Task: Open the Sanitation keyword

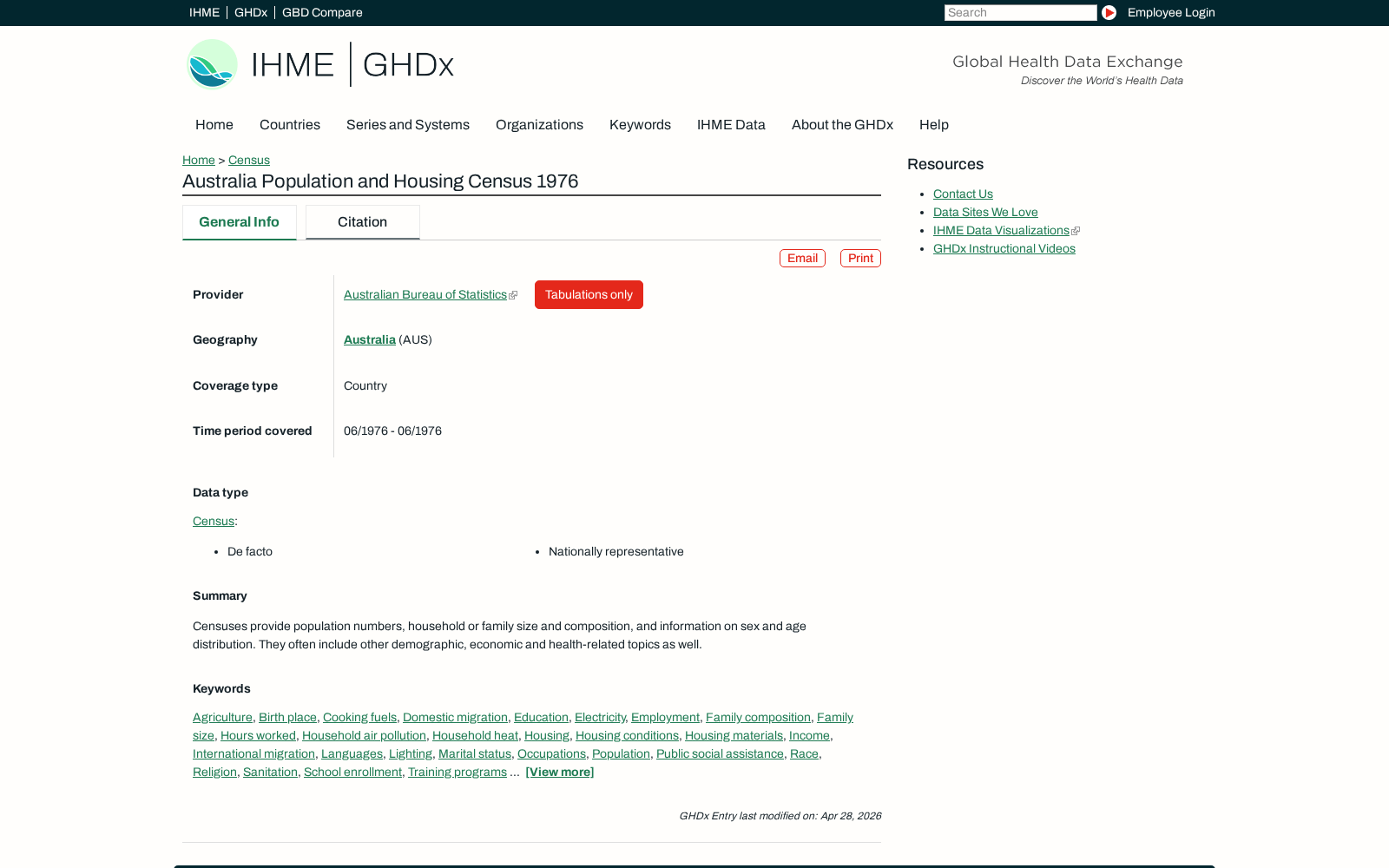Action: pyautogui.click(x=270, y=772)
